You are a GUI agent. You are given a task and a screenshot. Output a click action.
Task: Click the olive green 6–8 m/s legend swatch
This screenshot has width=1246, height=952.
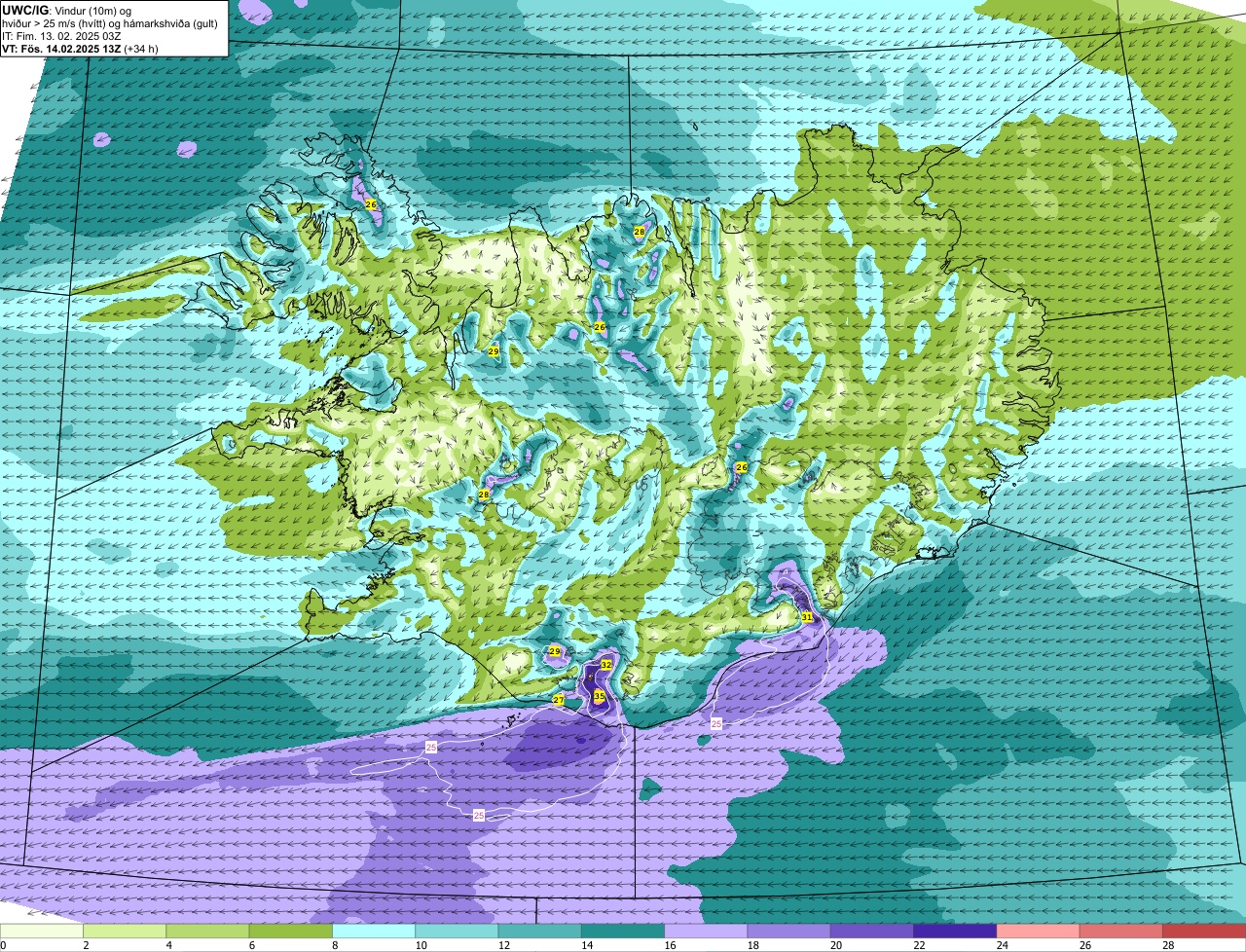[291, 932]
